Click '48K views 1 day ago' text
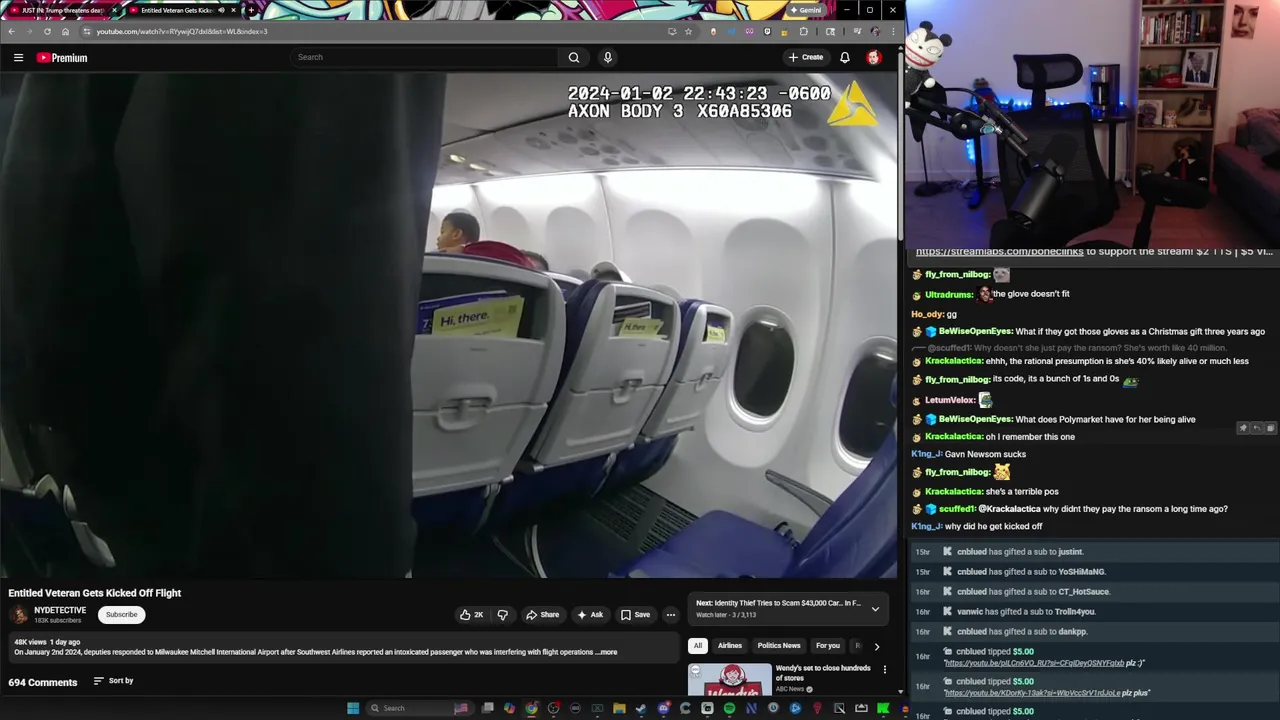The image size is (1280, 720). click(x=47, y=642)
